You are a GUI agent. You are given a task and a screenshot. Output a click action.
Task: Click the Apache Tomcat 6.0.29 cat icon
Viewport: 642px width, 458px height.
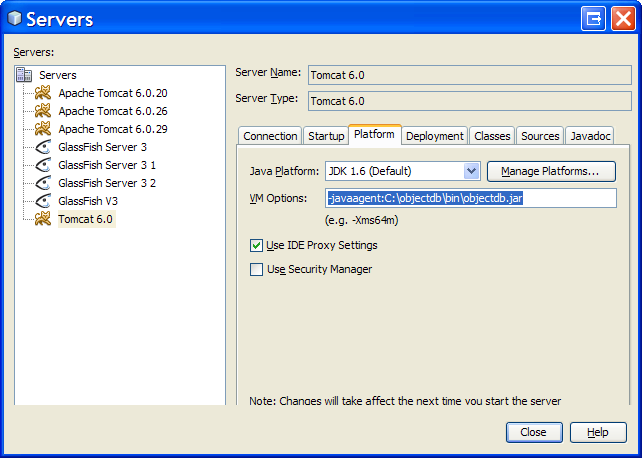(43, 129)
